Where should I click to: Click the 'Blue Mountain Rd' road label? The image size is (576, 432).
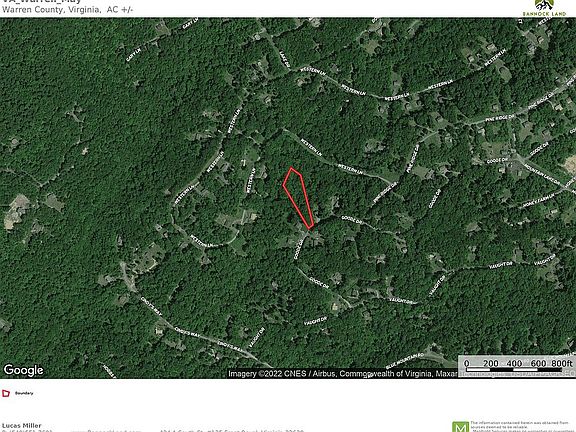405,361
